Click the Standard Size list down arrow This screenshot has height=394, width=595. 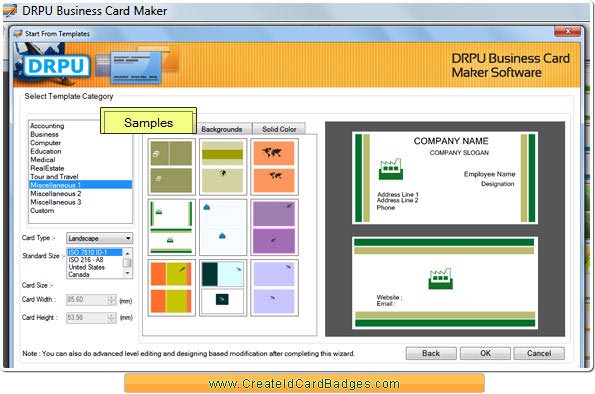[x=128, y=273]
